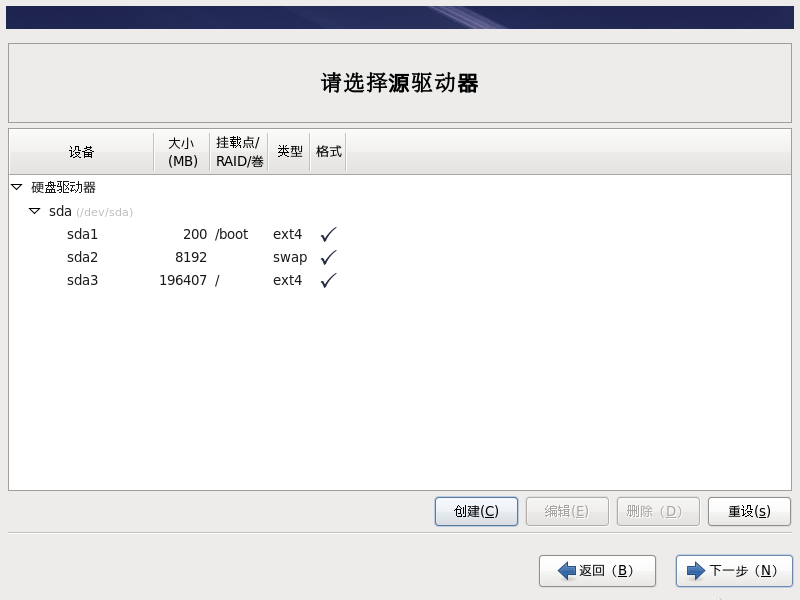800x600 pixels.
Task: Click the 硬盘驱动器 label
Action: tap(63, 187)
